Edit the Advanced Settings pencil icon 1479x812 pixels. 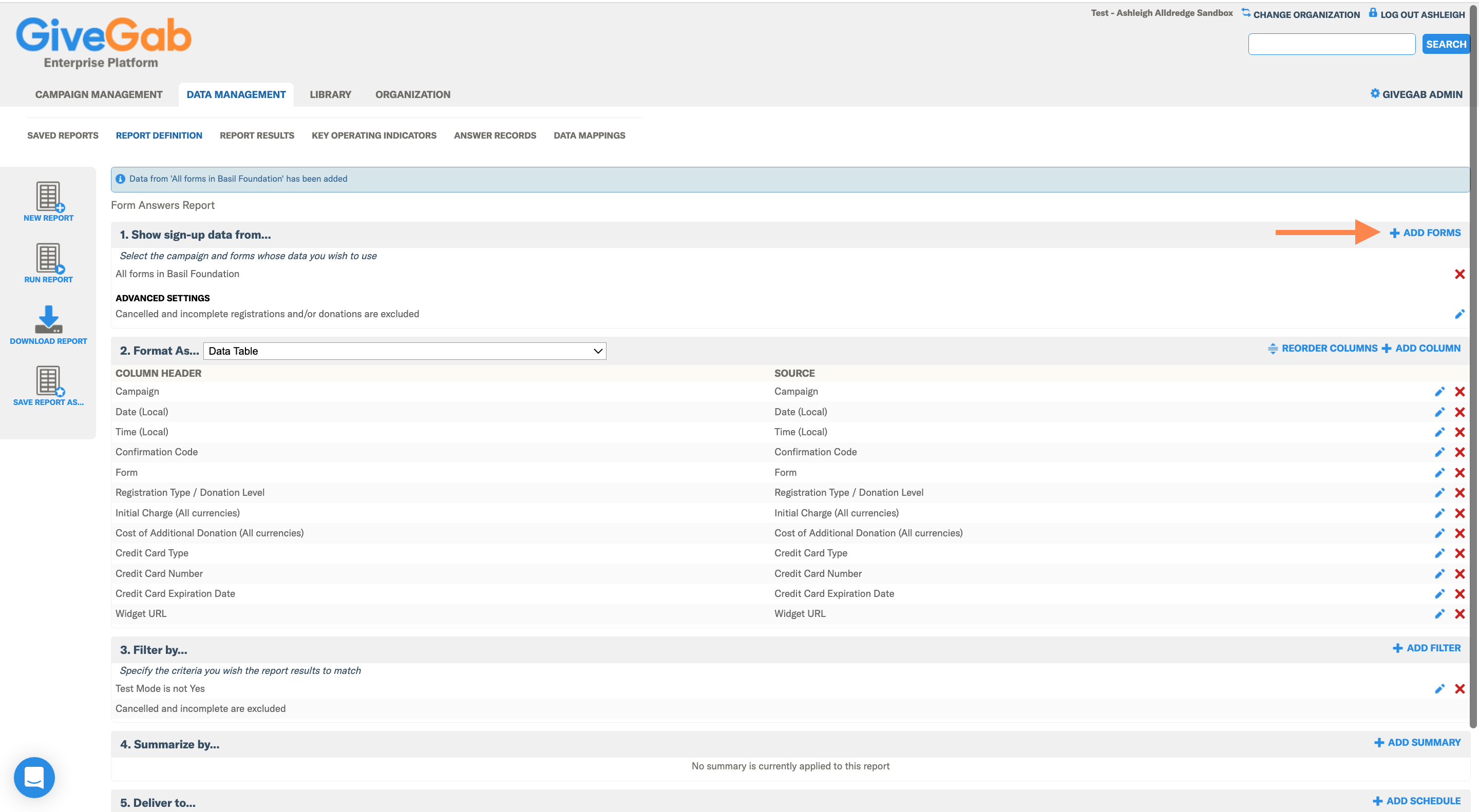1459,314
